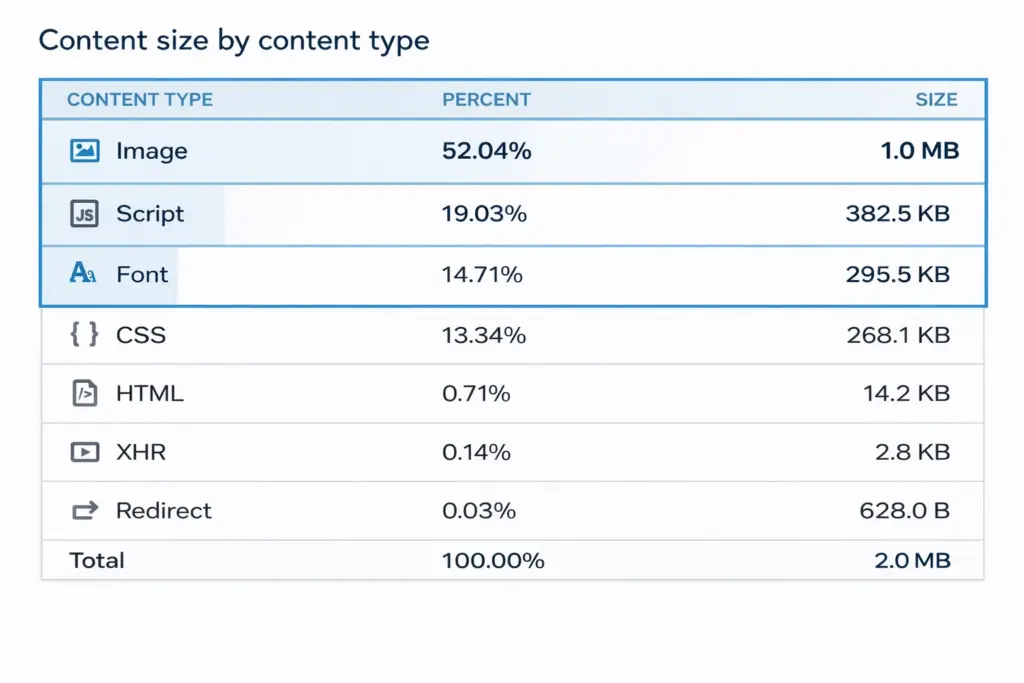The image size is (1024, 683).
Task: Sort by the SIZE column header
Action: [936, 99]
